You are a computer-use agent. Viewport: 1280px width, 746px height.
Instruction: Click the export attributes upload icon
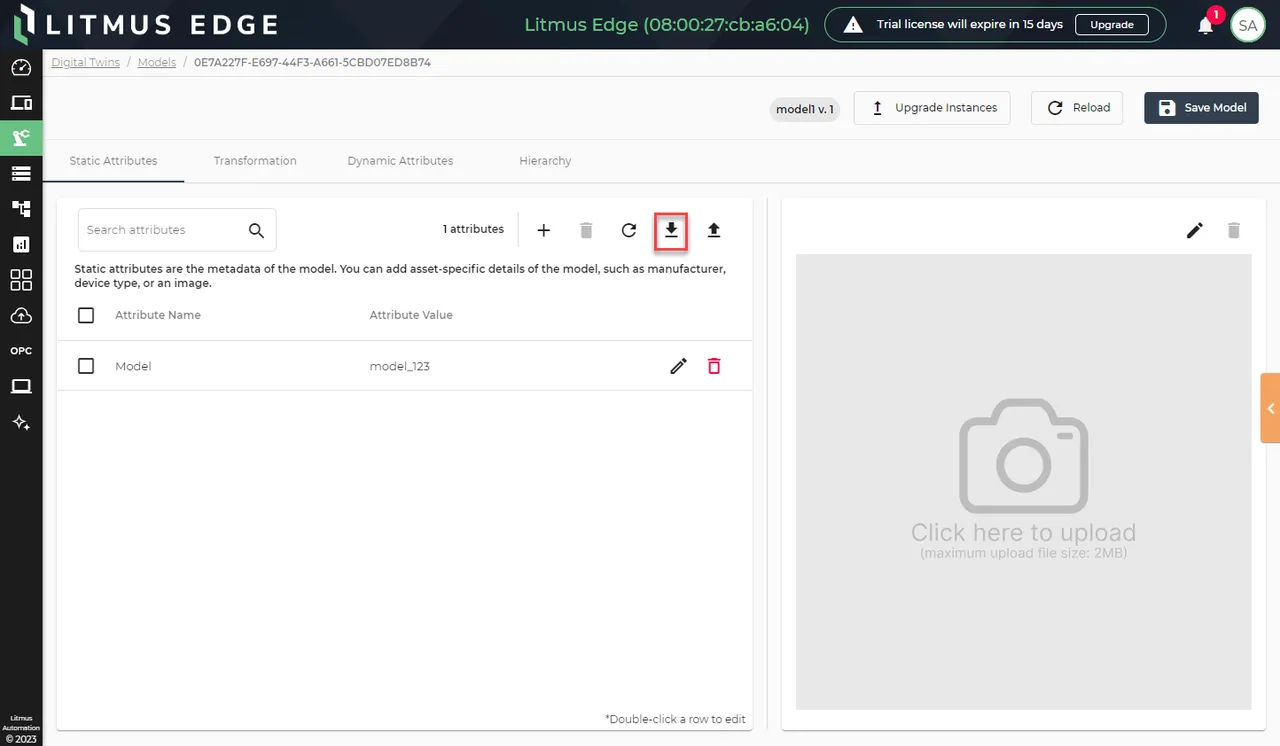pyautogui.click(x=714, y=230)
